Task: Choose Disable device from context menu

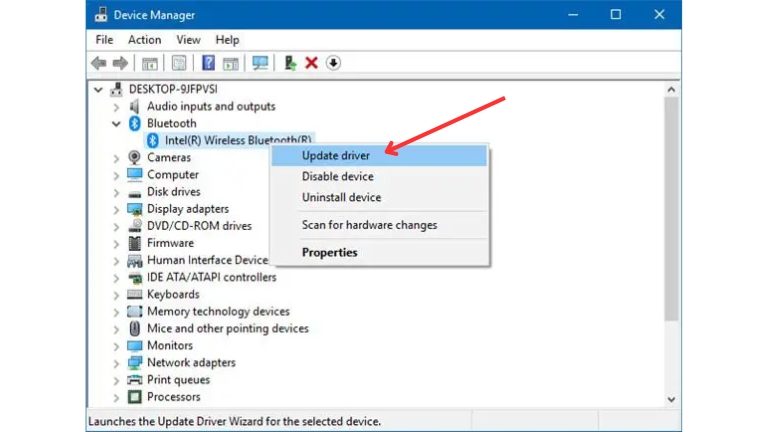Action: click(380, 176)
